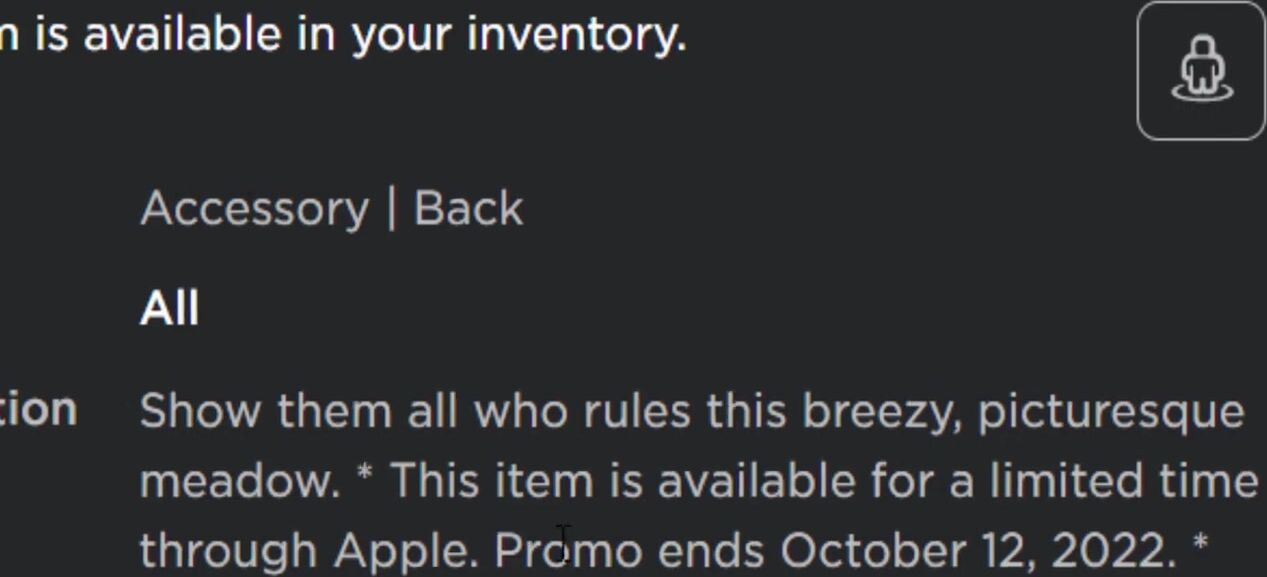Click the partially visible Description label
This screenshot has height=577, width=1267.
(38, 410)
